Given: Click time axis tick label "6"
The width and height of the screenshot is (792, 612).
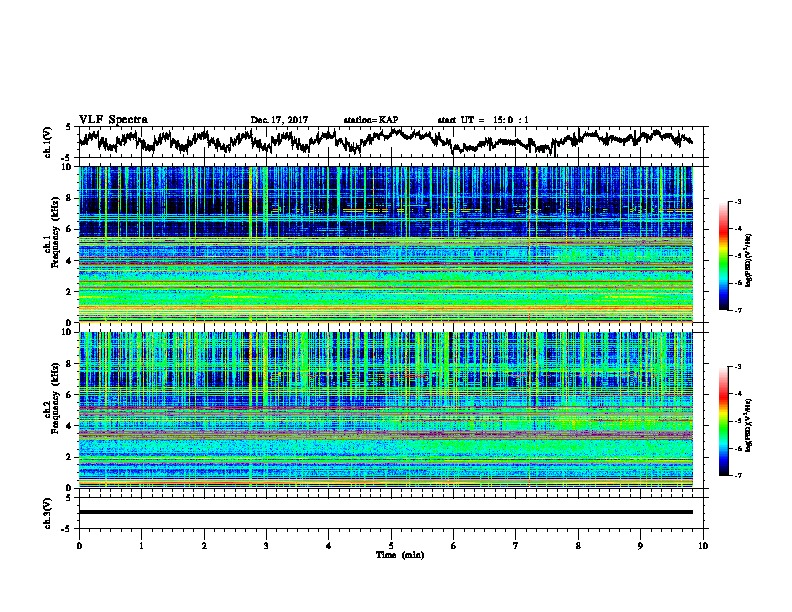Looking at the screenshot, I should (453, 546).
